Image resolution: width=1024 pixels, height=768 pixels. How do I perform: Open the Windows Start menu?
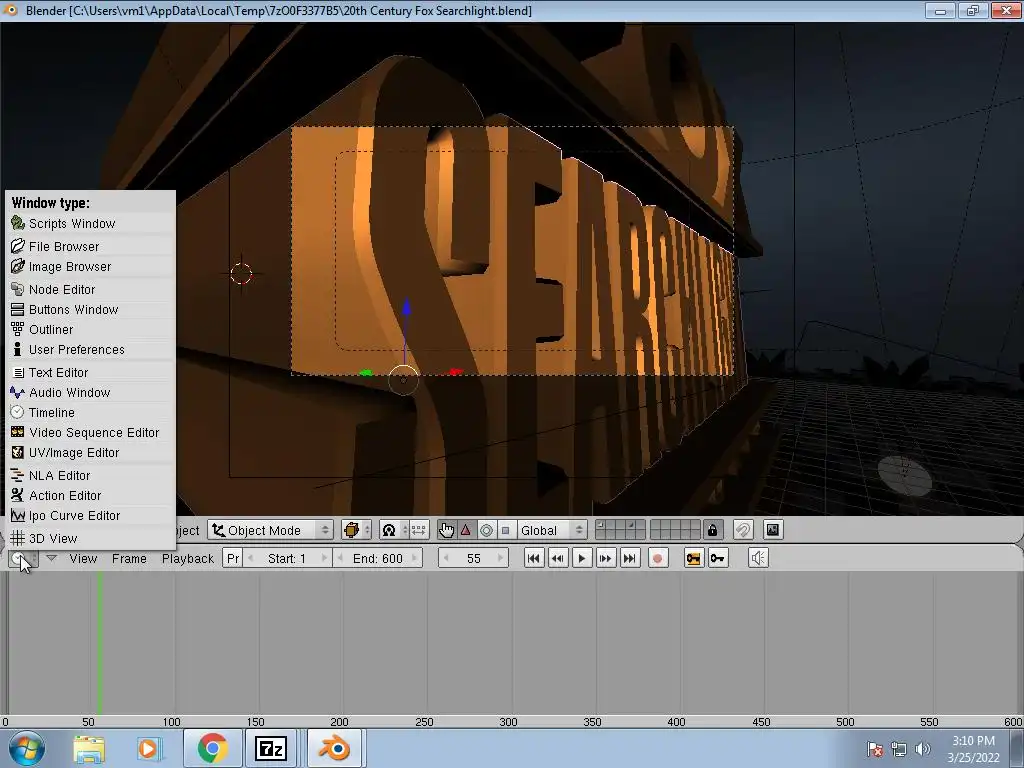(x=27, y=748)
